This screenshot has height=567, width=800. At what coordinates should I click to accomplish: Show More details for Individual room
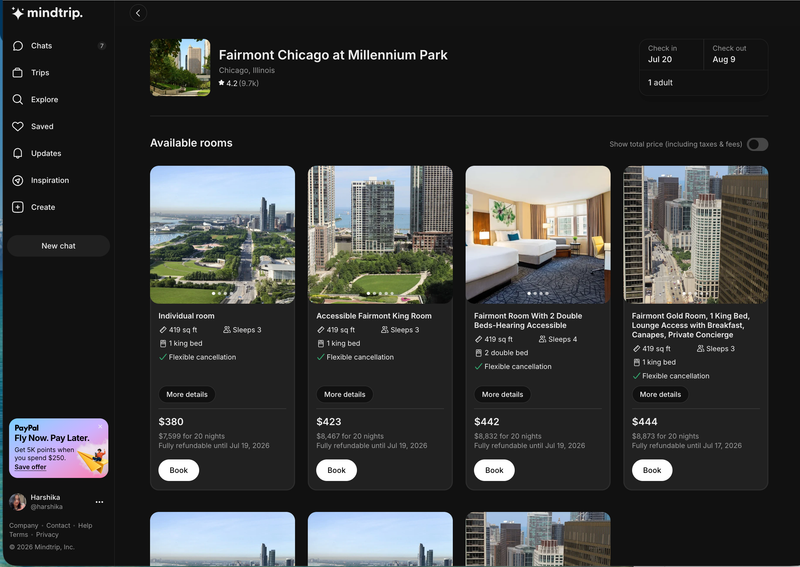[x=187, y=395]
